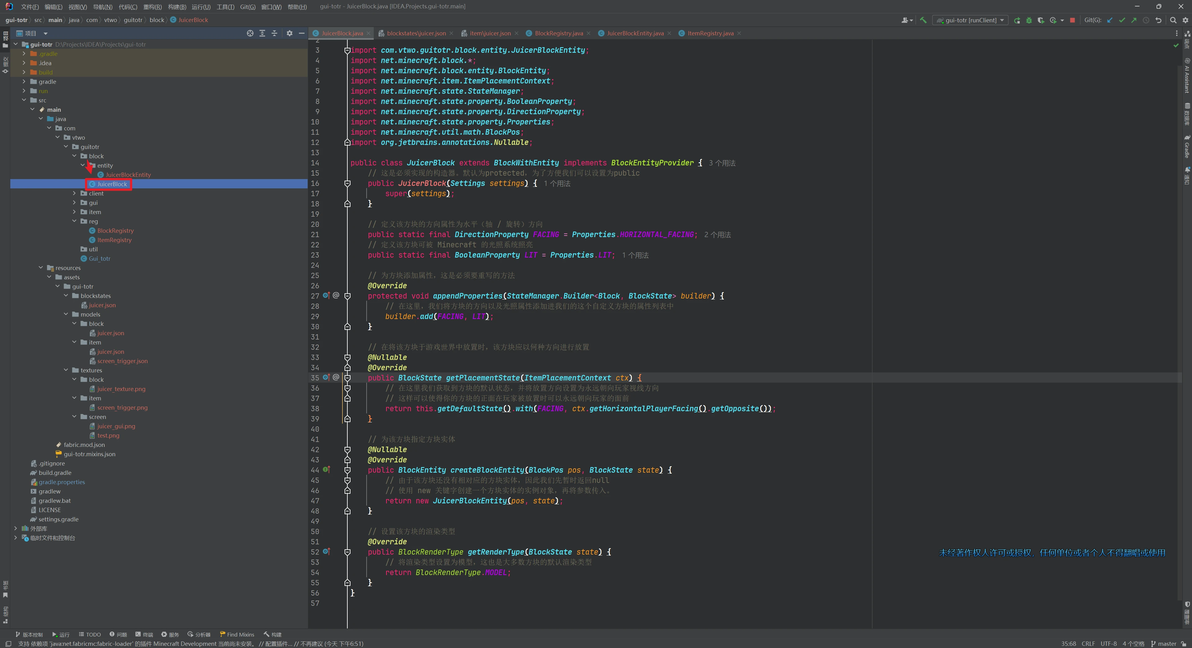
Task: Open the Git(G) menu
Action: tap(247, 6)
